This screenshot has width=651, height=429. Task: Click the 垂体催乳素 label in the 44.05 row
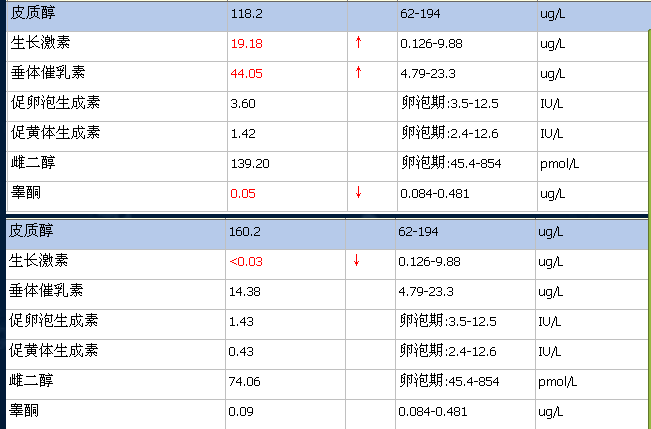[x=46, y=73]
